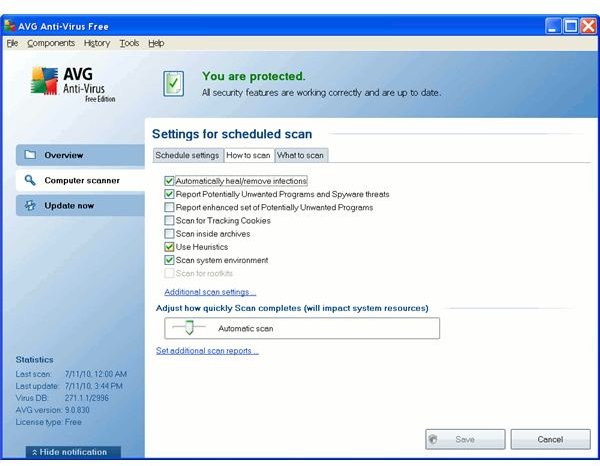Open the Overview section
The width and height of the screenshot is (600, 466).
coord(80,155)
